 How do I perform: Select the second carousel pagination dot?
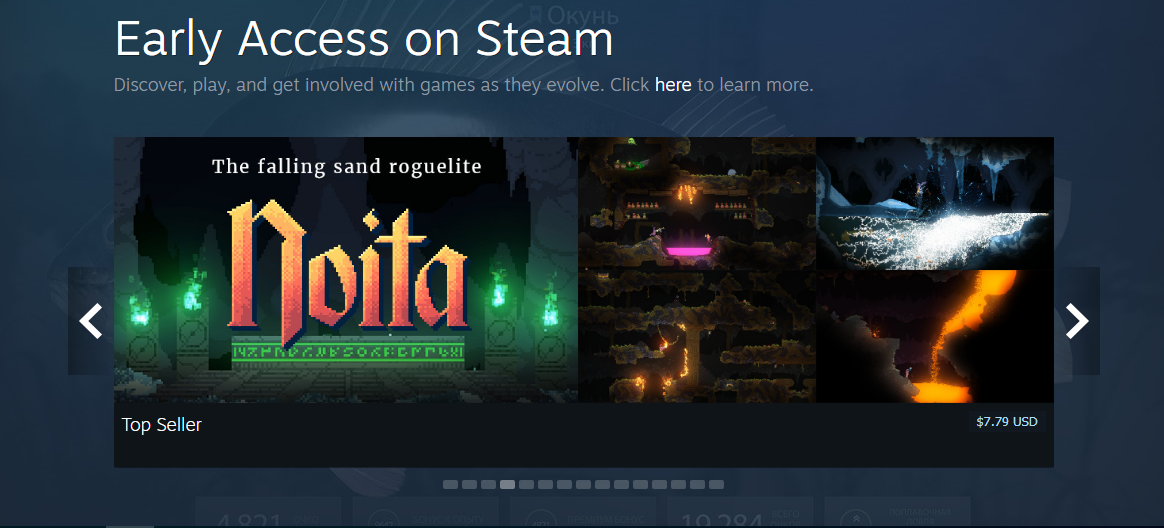[469, 484]
